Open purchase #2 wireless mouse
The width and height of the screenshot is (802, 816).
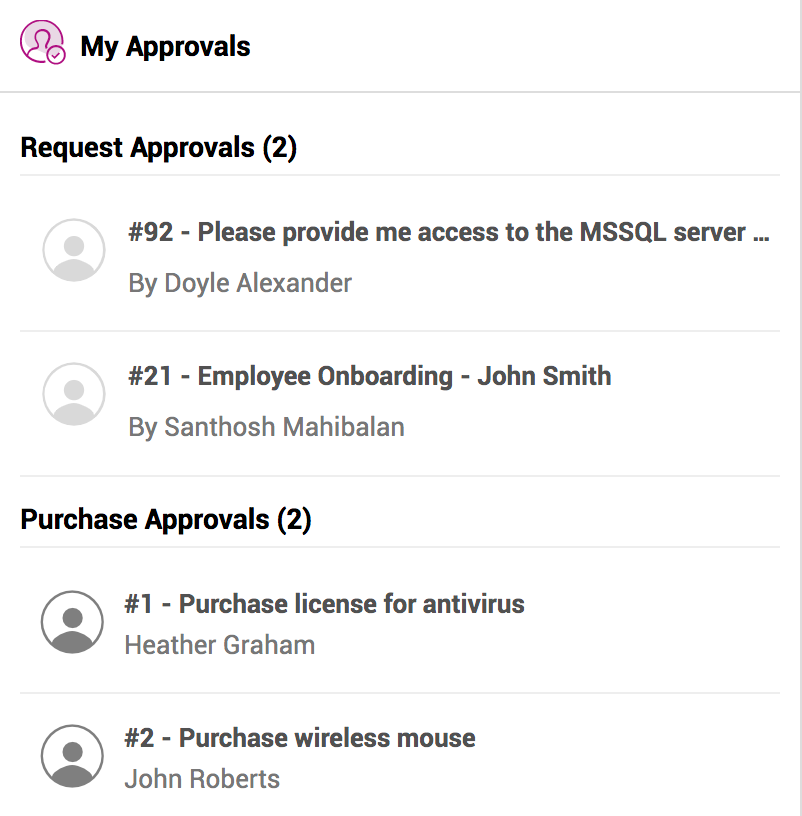click(x=300, y=739)
